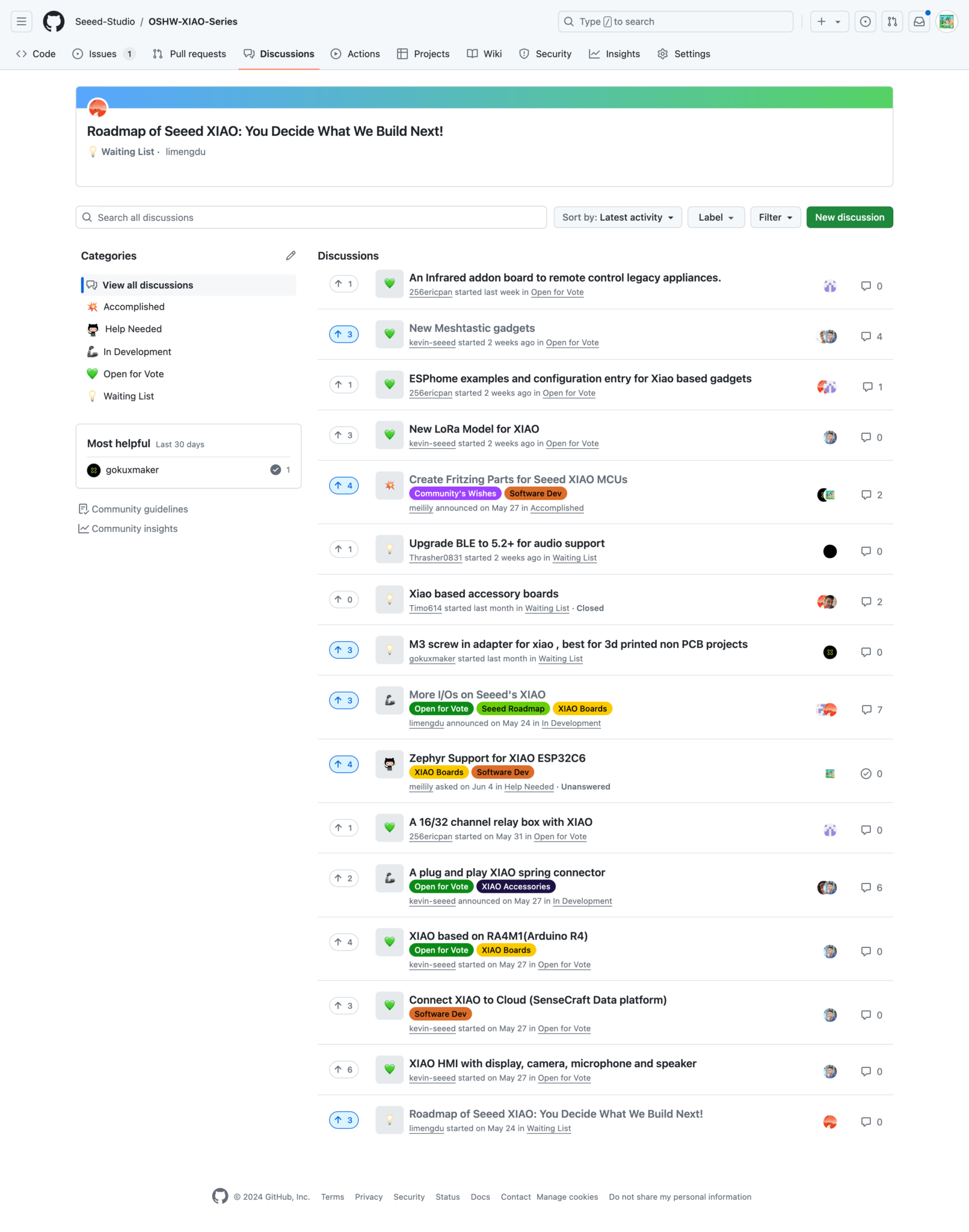Upvote An Infrared addon board discussion
969x1232 pixels.
(344, 283)
